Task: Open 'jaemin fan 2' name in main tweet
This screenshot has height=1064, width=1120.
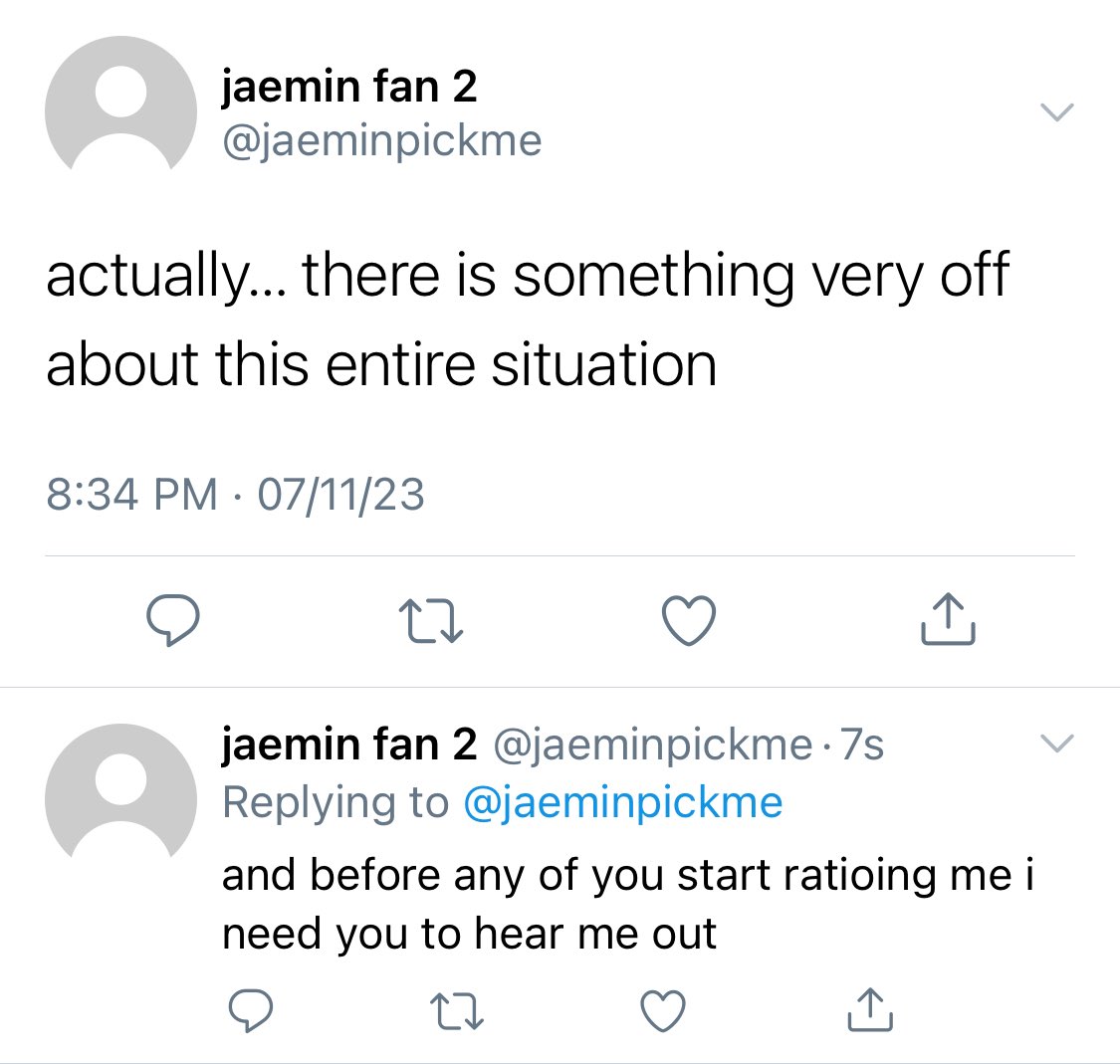Action: point(348,88)
